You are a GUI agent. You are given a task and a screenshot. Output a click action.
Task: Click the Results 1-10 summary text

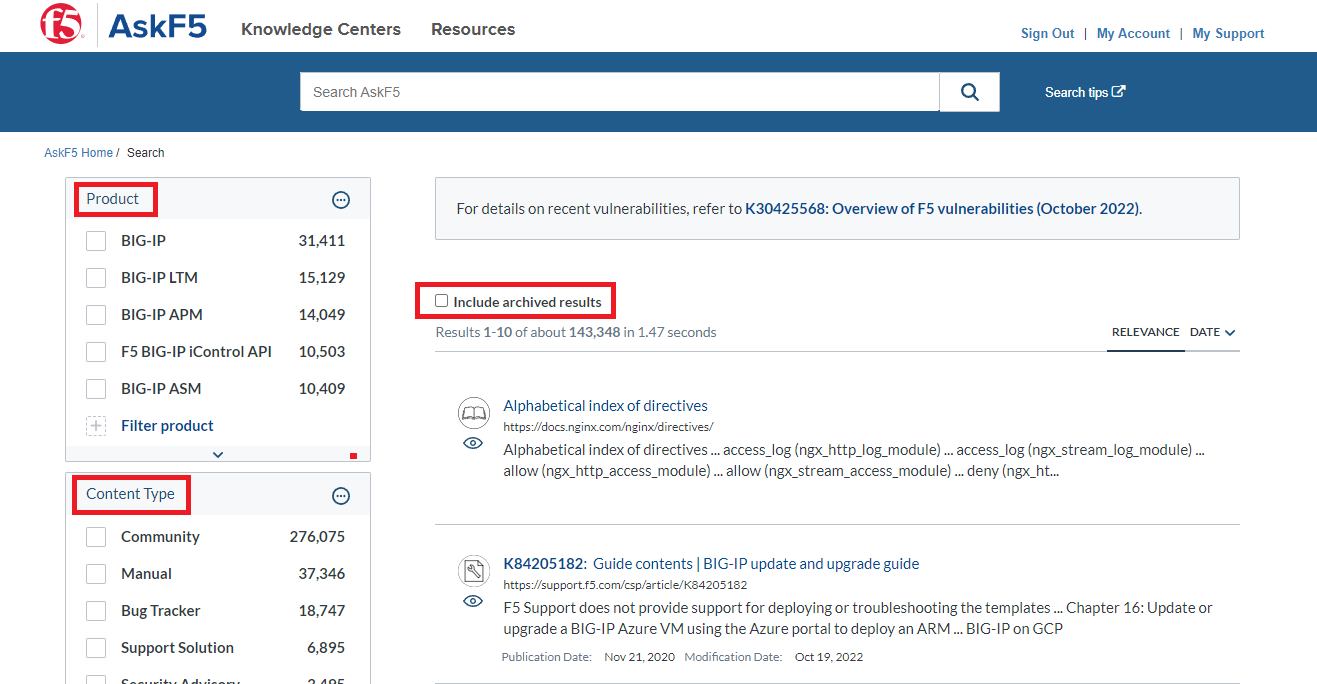[x=576, y=332]
